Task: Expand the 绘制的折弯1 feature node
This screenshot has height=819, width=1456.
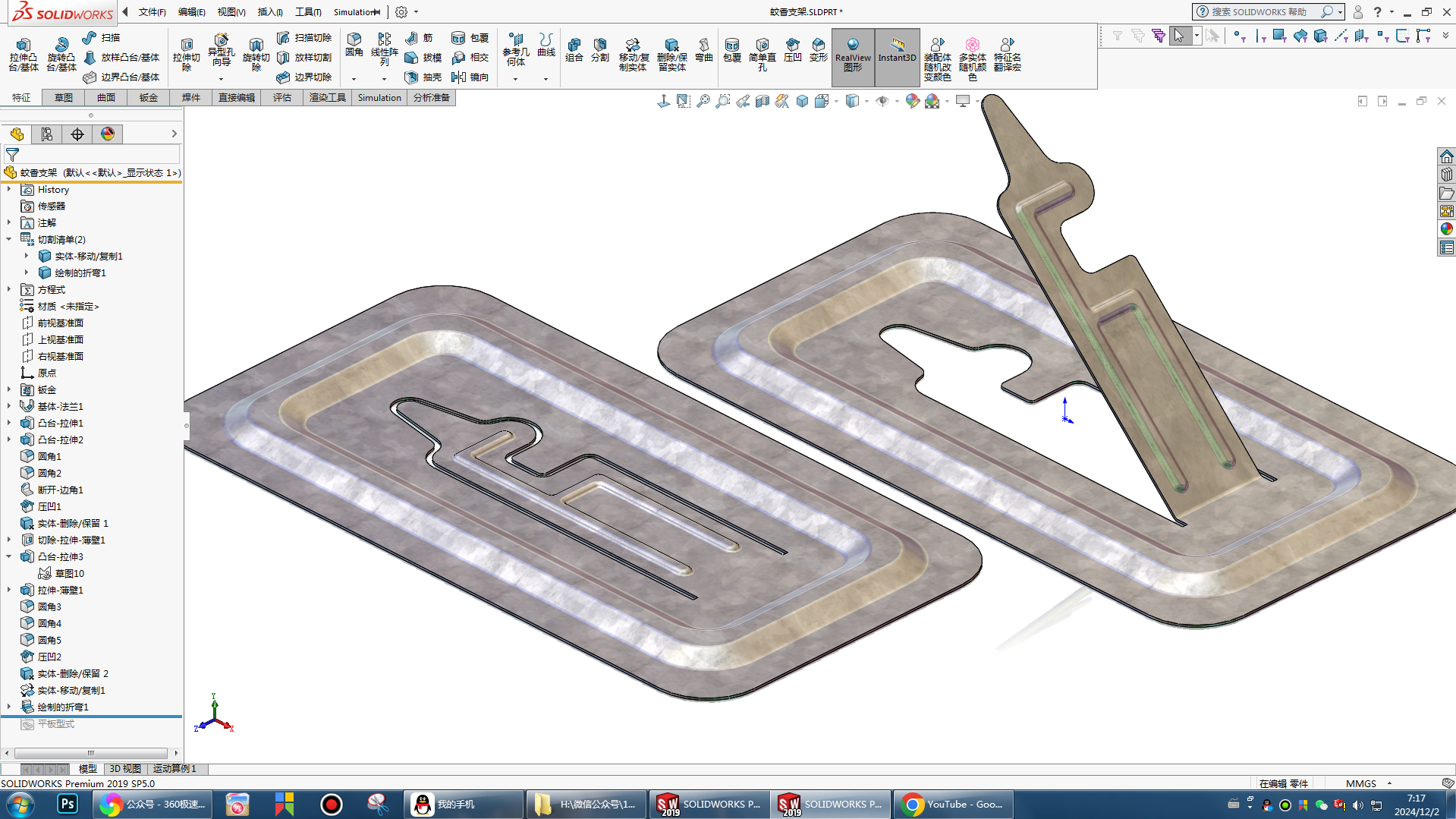Action: tap(9, 707)
